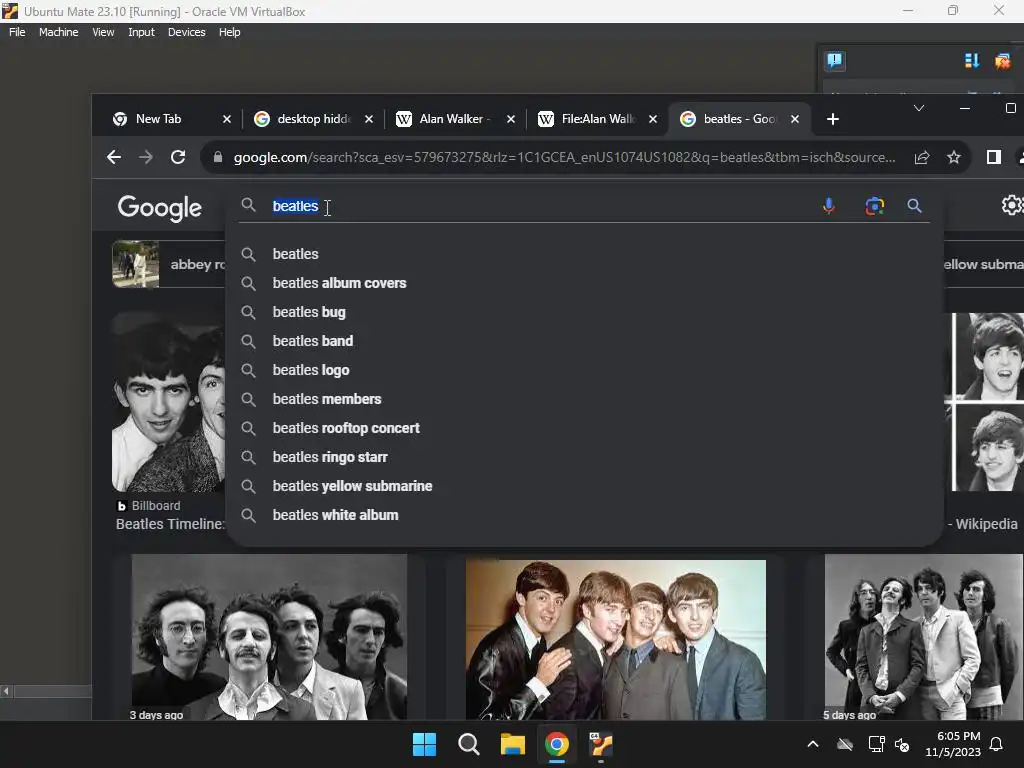Screen dimensions: 1024x768
Task: Click the blue arrows icon in VirtualBox panel
Action: tap(972, 61)
